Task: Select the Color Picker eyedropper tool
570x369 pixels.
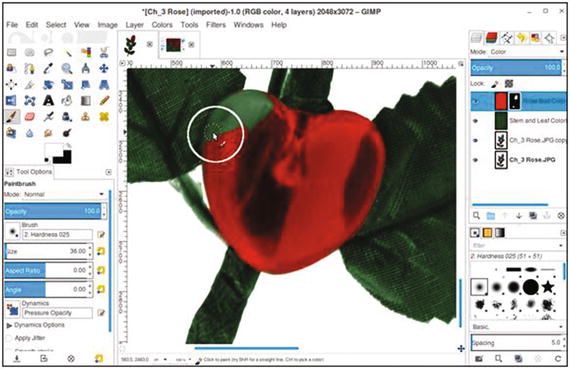Action: point(48,68)
